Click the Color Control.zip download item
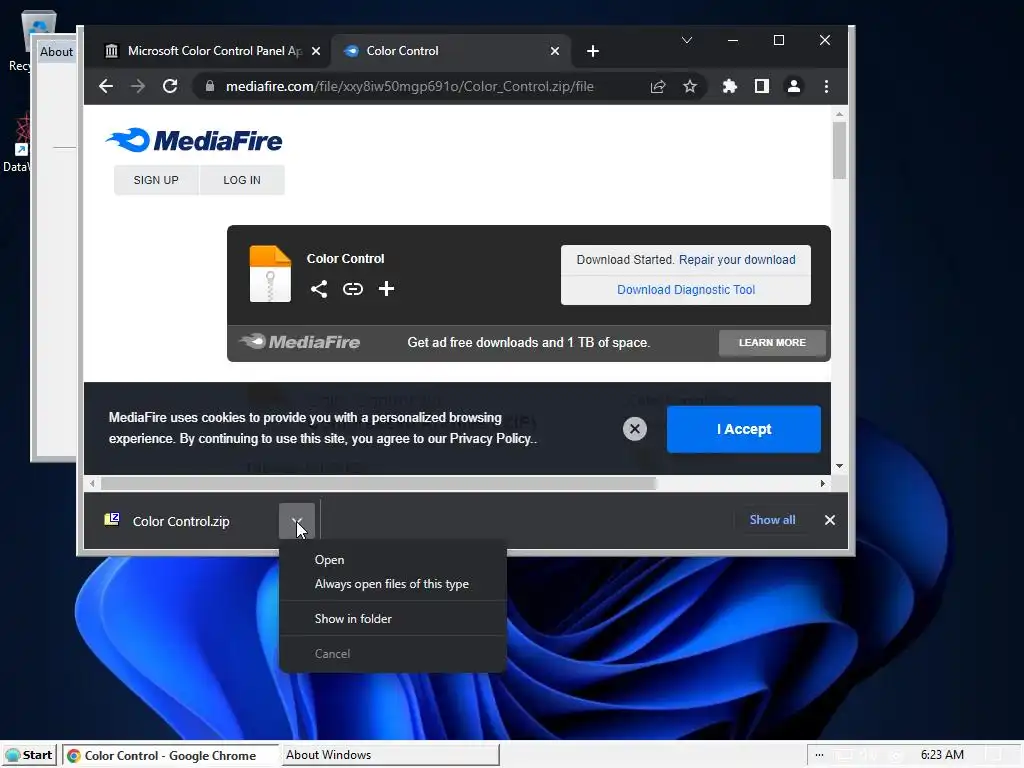The width and height of the screenshot is (1024, 768). 181,521
